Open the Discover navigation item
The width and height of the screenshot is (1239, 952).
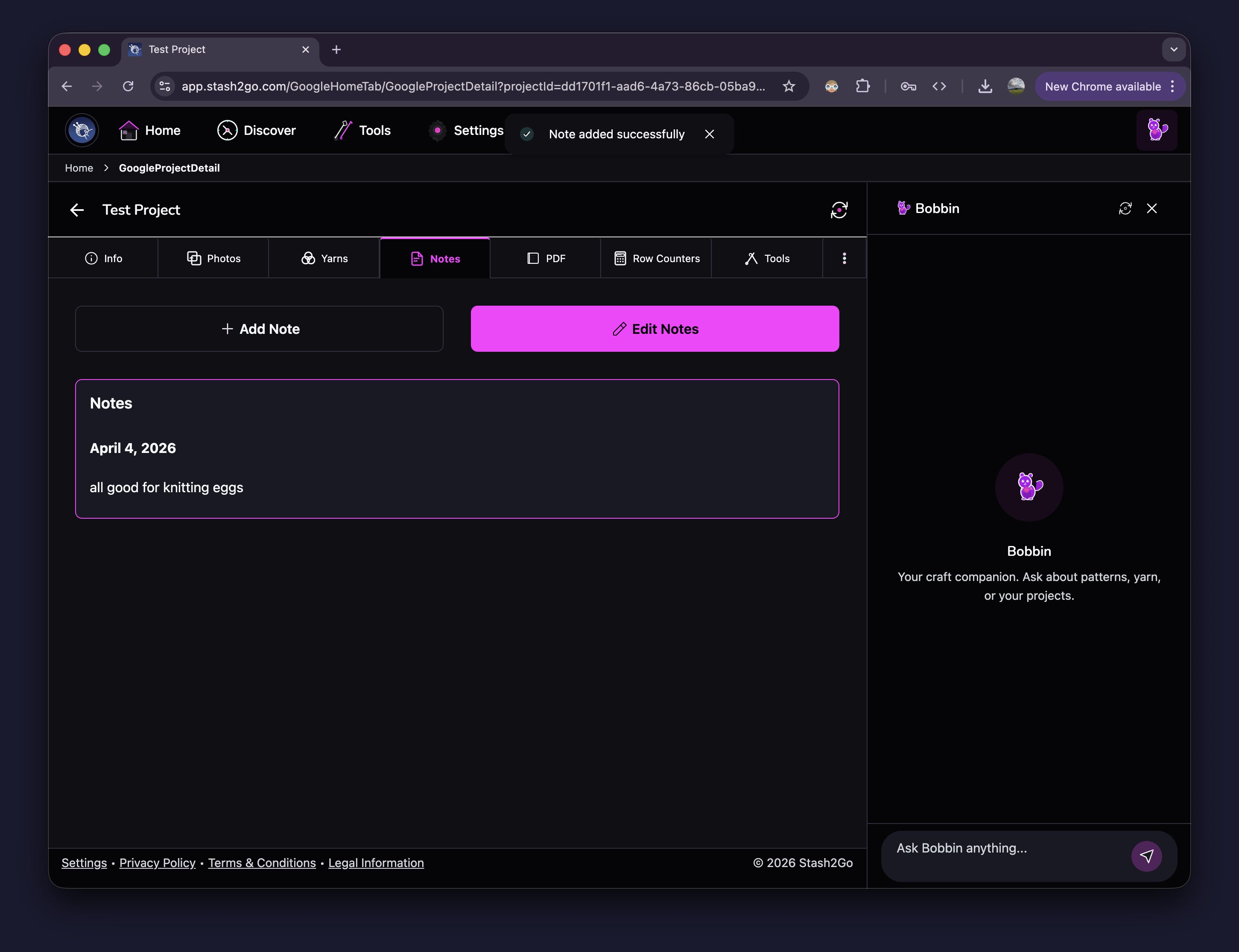pos(256,130)
